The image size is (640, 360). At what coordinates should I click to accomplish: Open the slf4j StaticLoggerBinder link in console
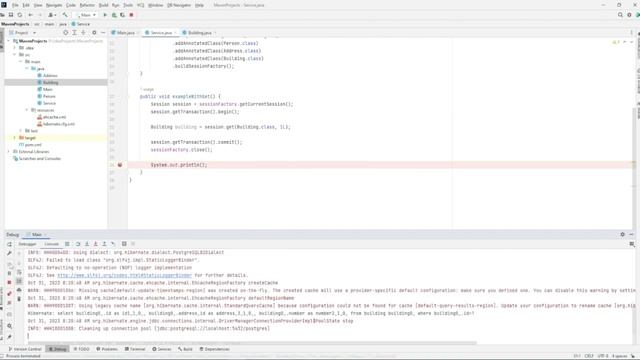pyautogui.click(x=124, y=275)
